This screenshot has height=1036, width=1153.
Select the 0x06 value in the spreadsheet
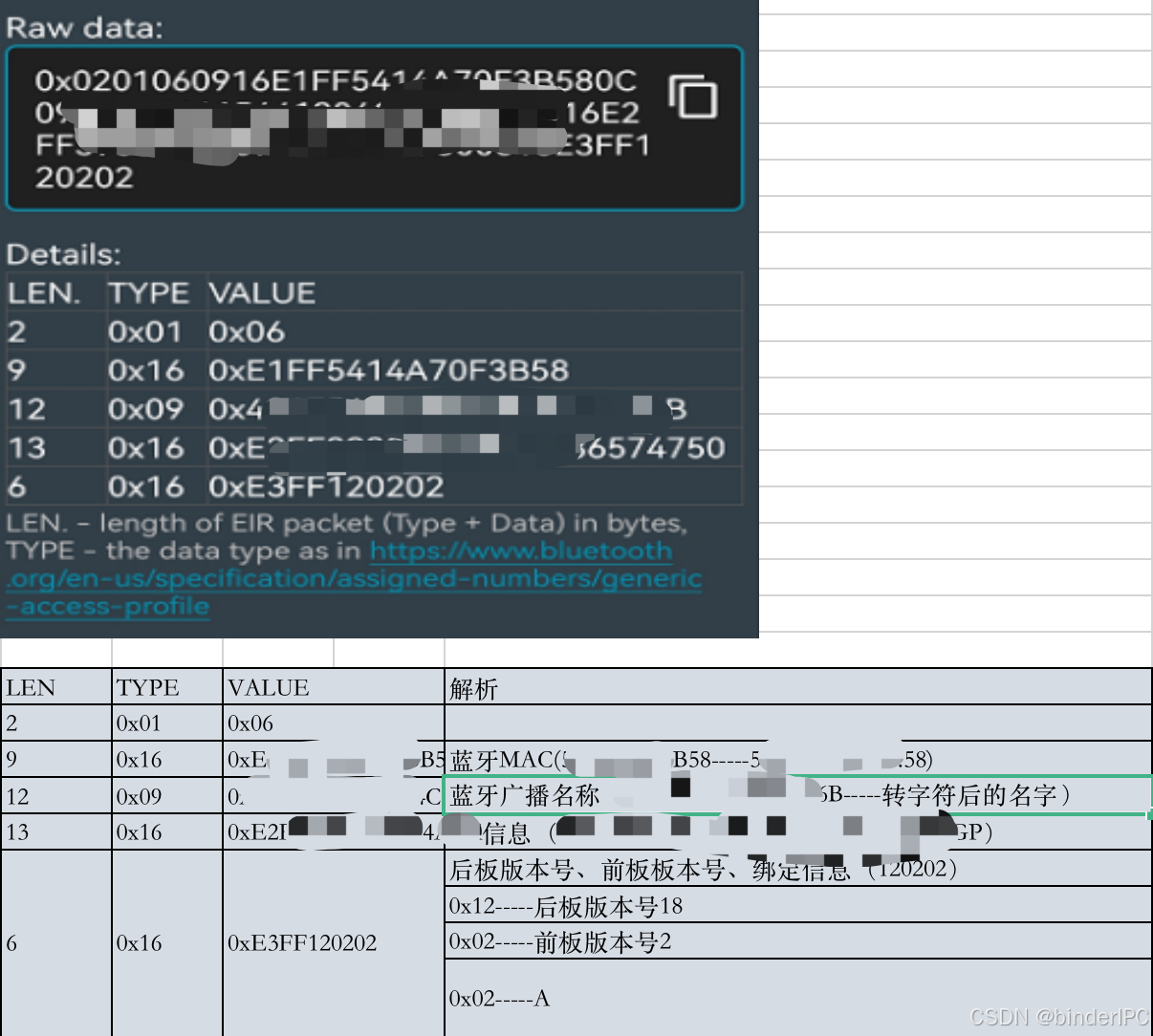pyautogui.click(x=249, y=723)
